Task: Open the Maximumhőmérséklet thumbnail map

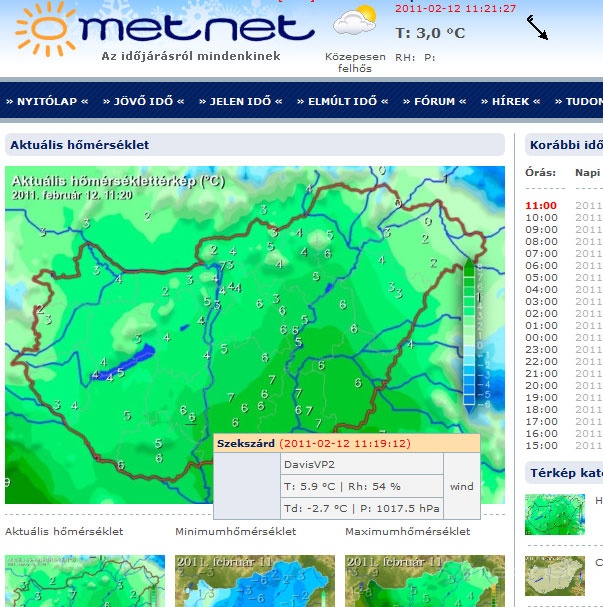Action: pyautogui.click(x=418, y=580)
